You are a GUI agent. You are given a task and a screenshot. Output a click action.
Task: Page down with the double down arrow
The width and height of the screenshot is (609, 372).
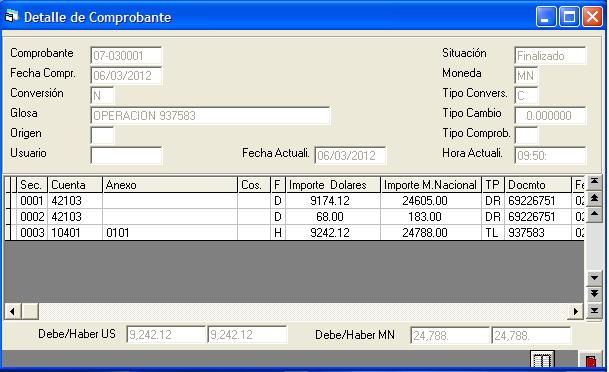594,294
